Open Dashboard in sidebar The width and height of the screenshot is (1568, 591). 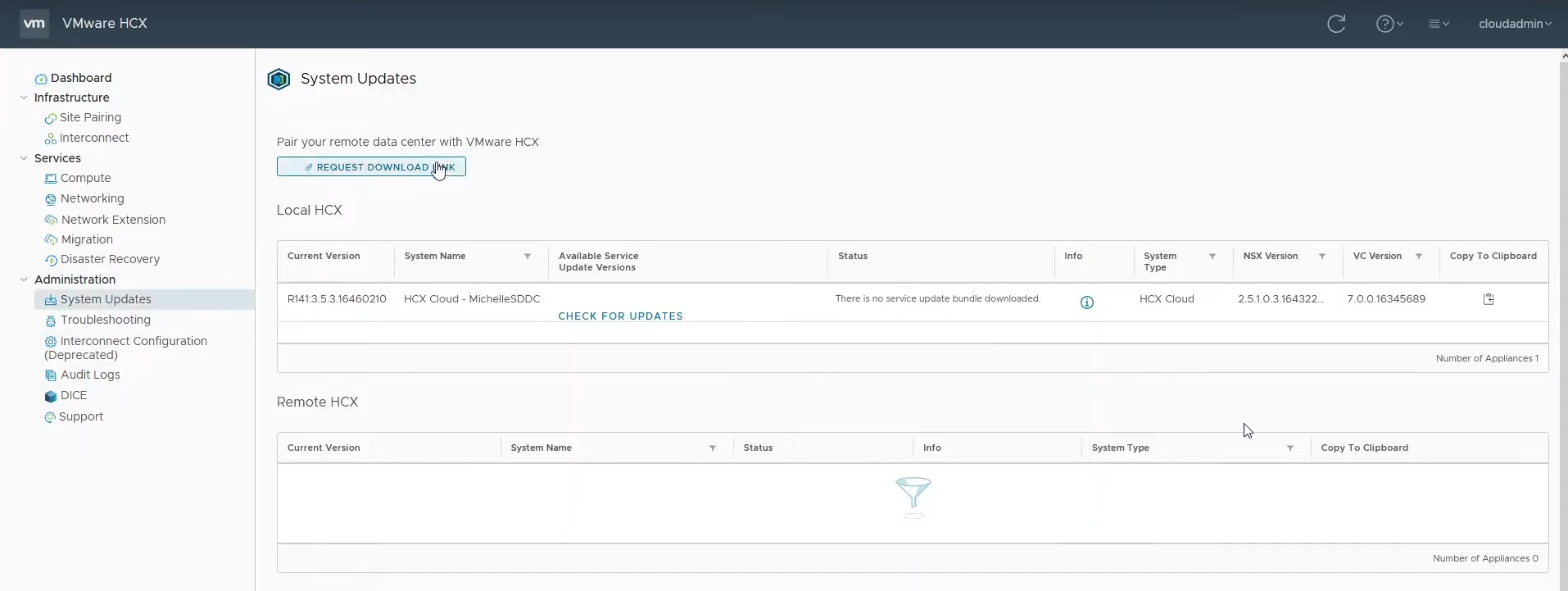pos(81,78)
